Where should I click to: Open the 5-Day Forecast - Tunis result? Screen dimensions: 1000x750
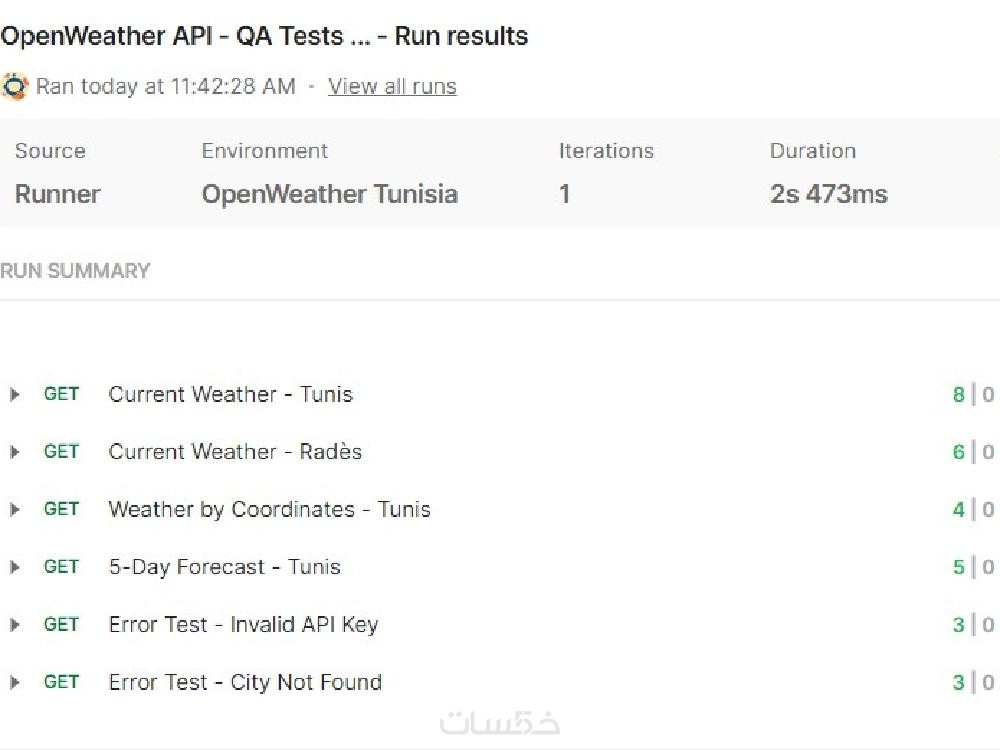pyautogui.click(x=224, y=567)
